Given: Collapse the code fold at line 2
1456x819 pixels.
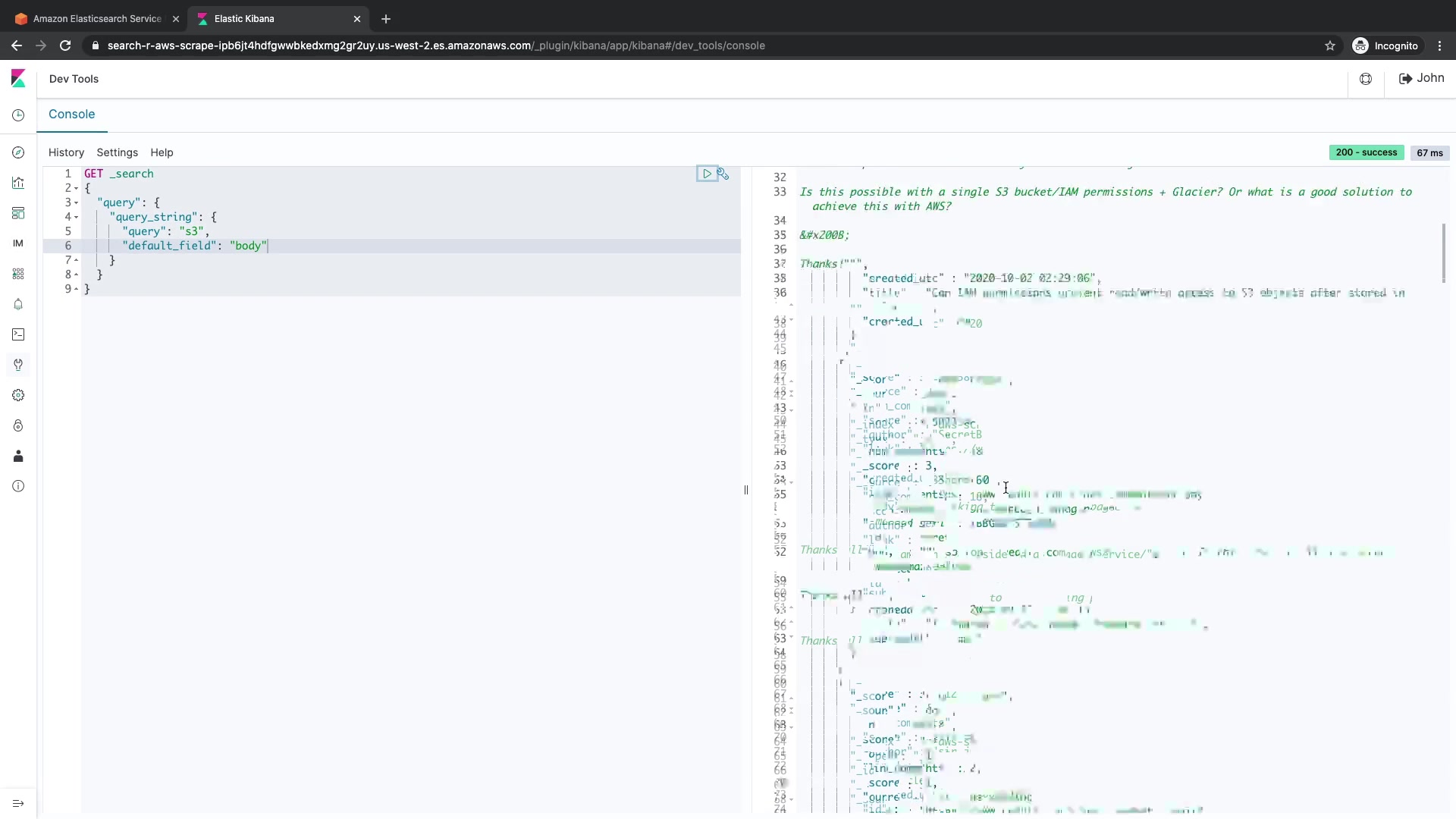Looking at the screenshot, I should 77,188.
